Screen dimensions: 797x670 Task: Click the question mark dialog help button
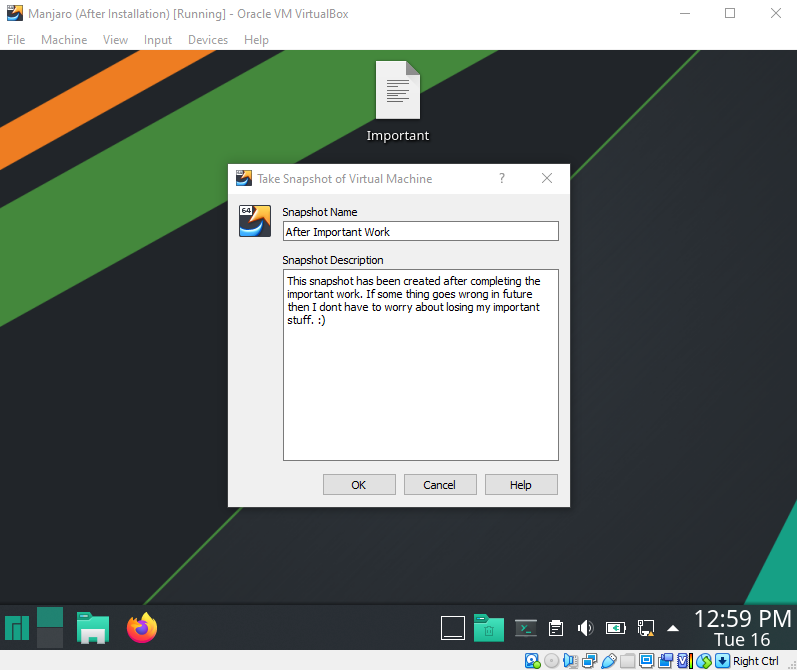coord(502,178)
